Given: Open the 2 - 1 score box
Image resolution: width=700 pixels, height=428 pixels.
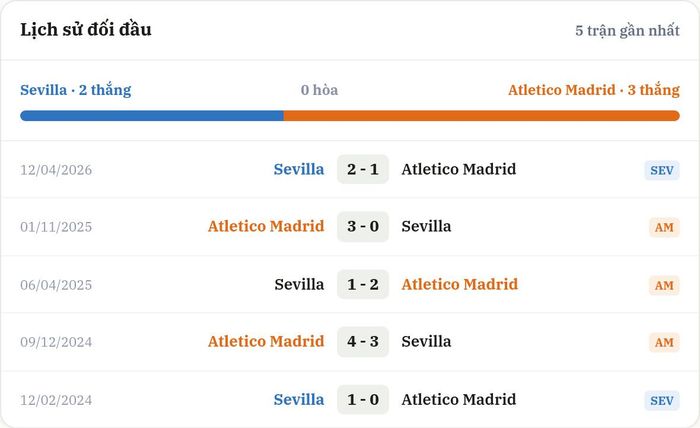Looking at the screenshot, I should tap(363, 169).
